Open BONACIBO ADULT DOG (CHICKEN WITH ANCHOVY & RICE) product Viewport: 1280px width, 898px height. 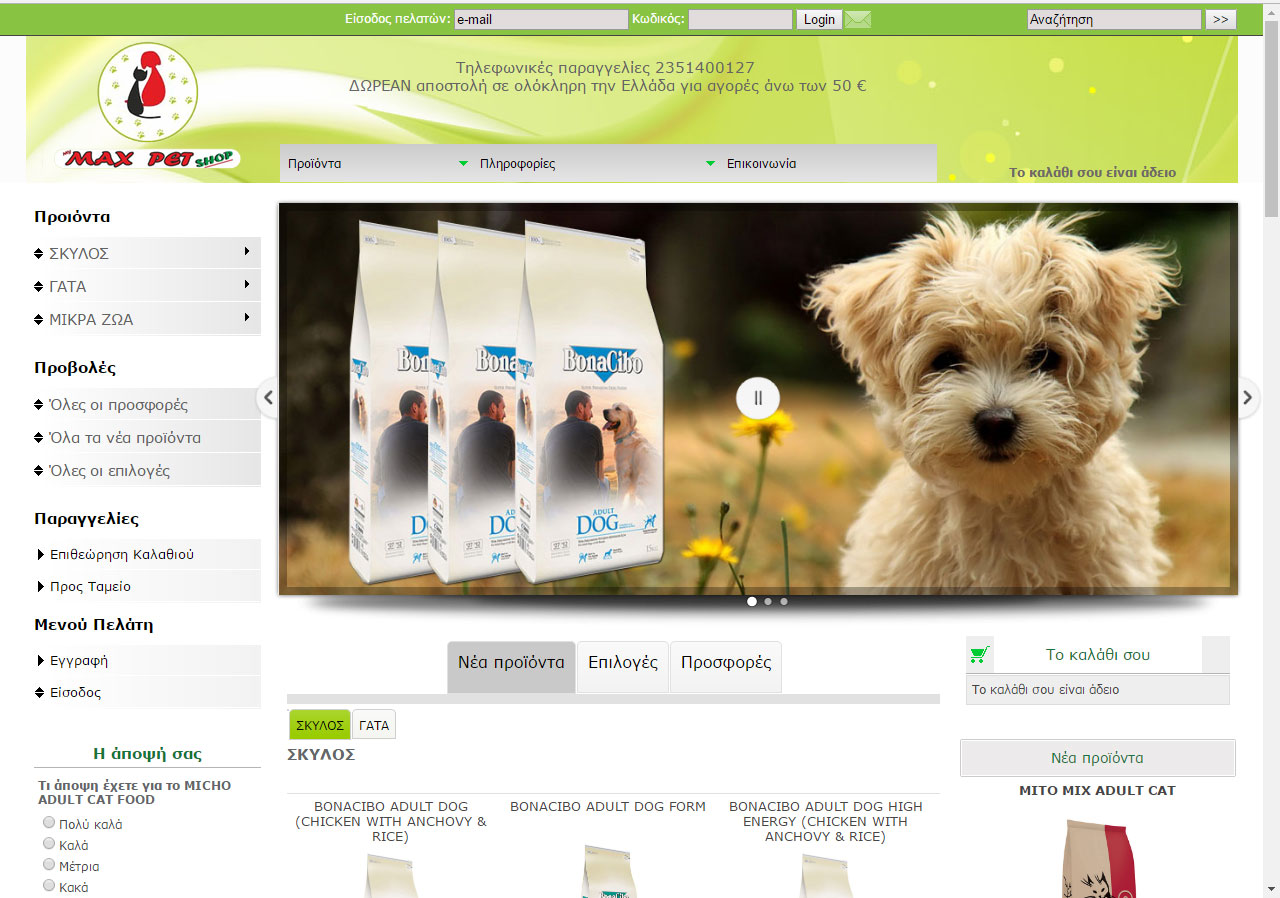tap(391, 821)
